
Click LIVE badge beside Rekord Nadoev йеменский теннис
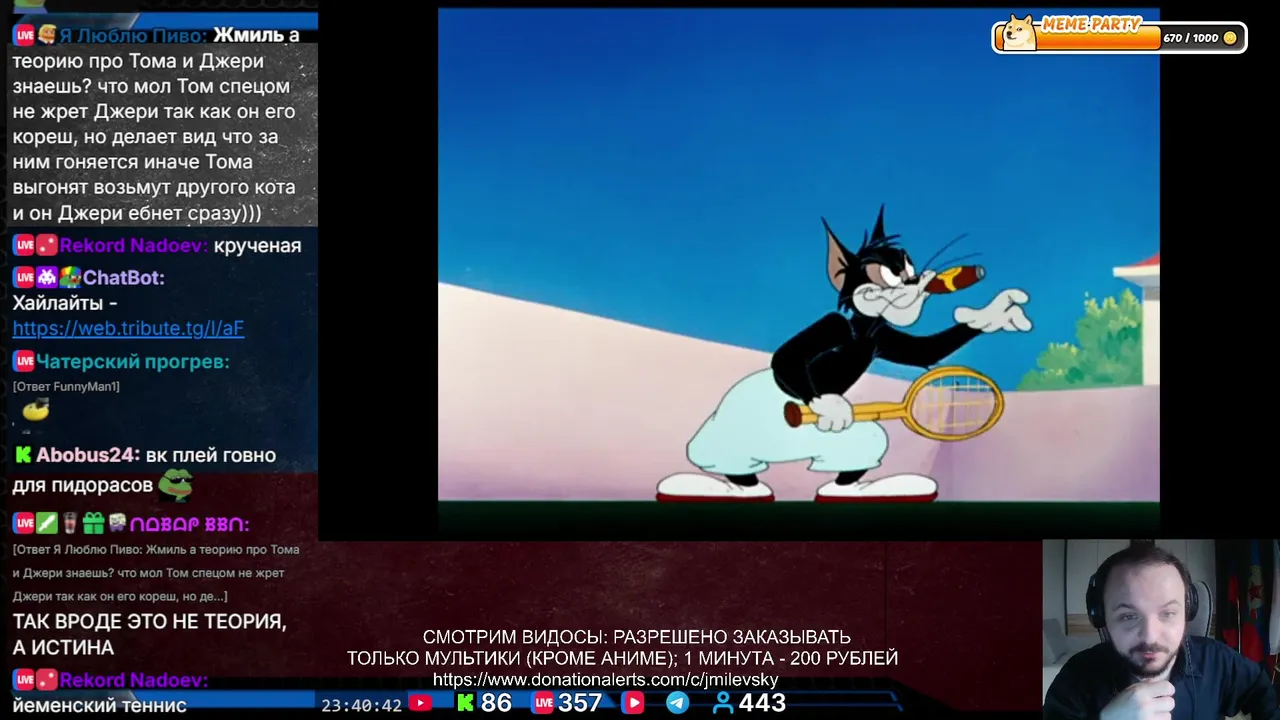click(23, 679)
